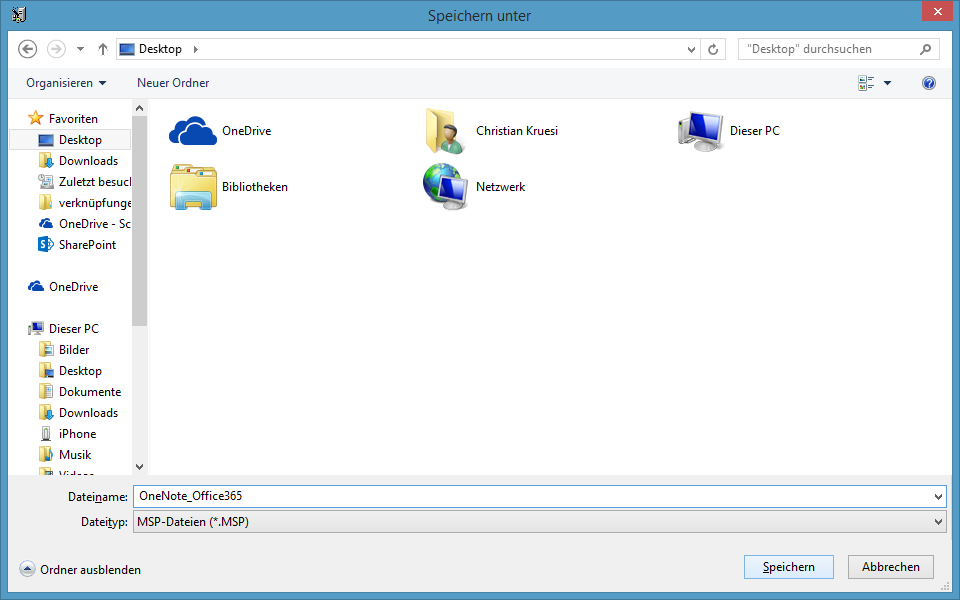The height and width of the screenshot is (600, 960).
Task: Expand the Dateityp MSP-Dateien dropdown
Action: click(538, 522)
